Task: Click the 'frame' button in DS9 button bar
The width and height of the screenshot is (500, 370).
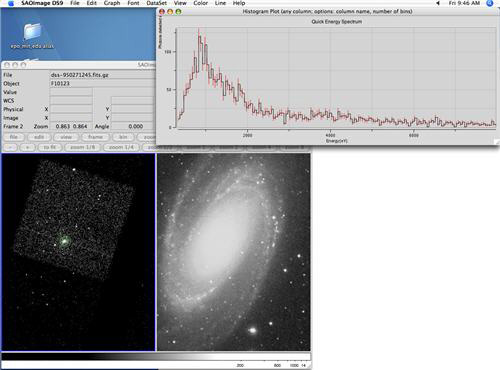Action: pos(95,137)
